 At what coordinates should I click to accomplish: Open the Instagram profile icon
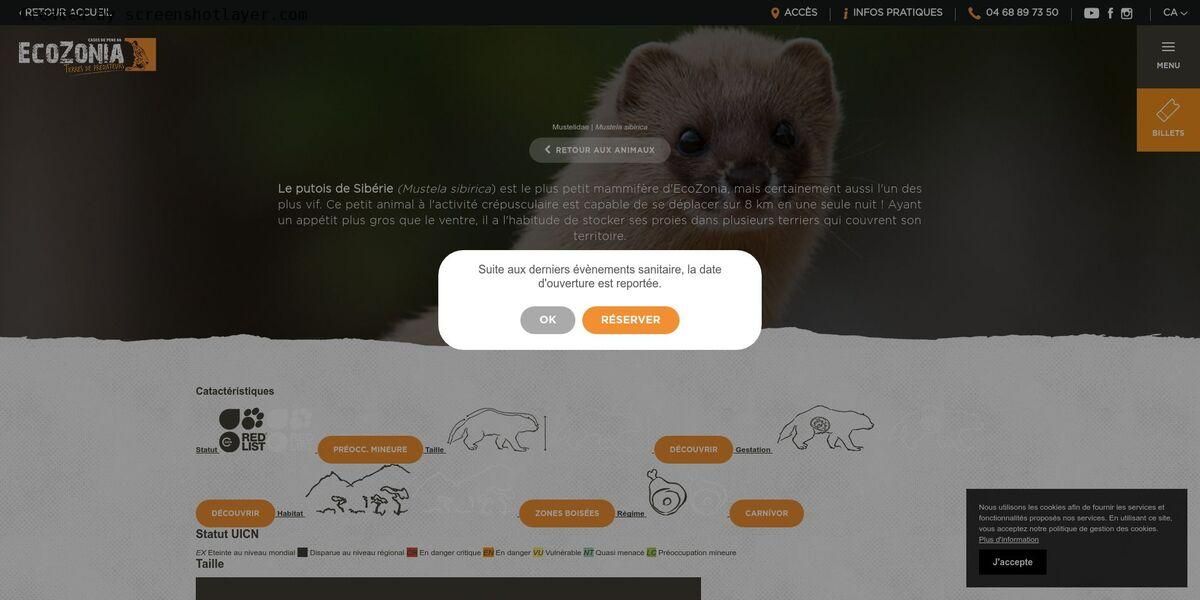[1127, 13]
